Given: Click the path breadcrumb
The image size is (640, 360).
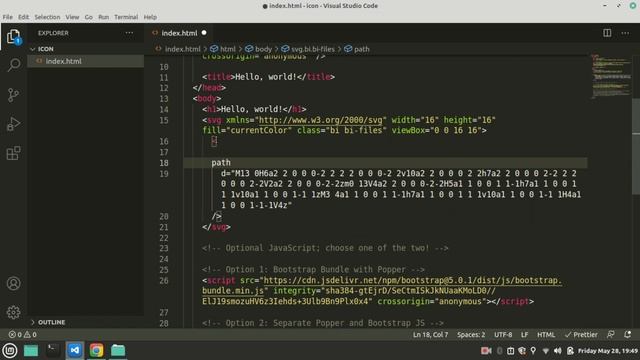Looking at the screenshot, I should coord(361,49).
